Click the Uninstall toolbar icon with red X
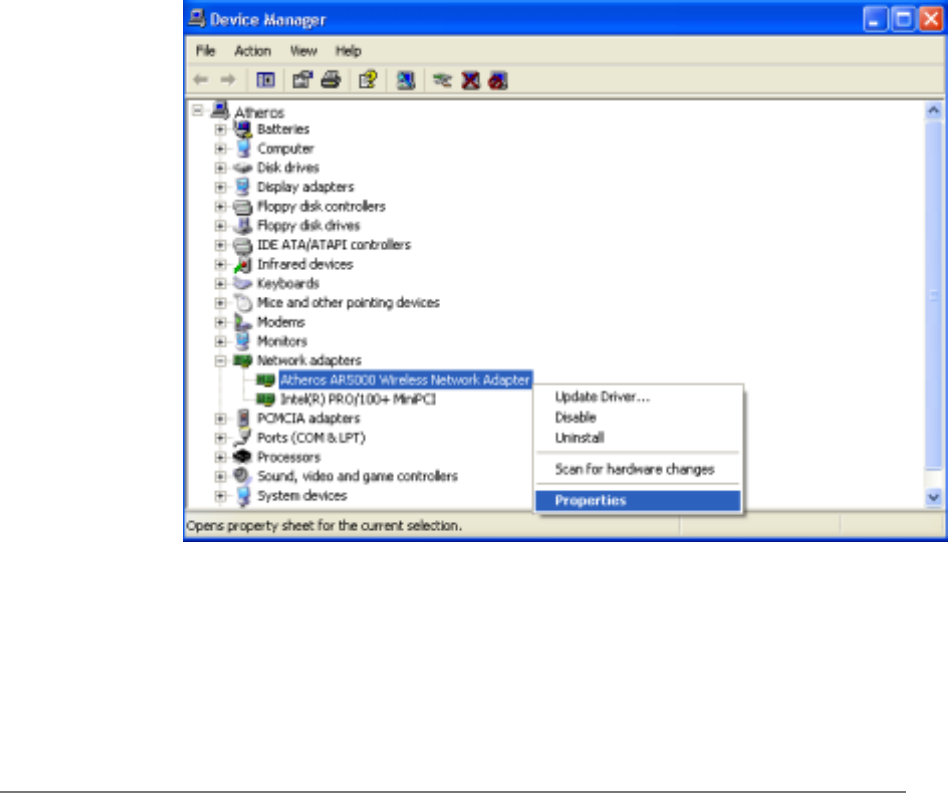 470,80
